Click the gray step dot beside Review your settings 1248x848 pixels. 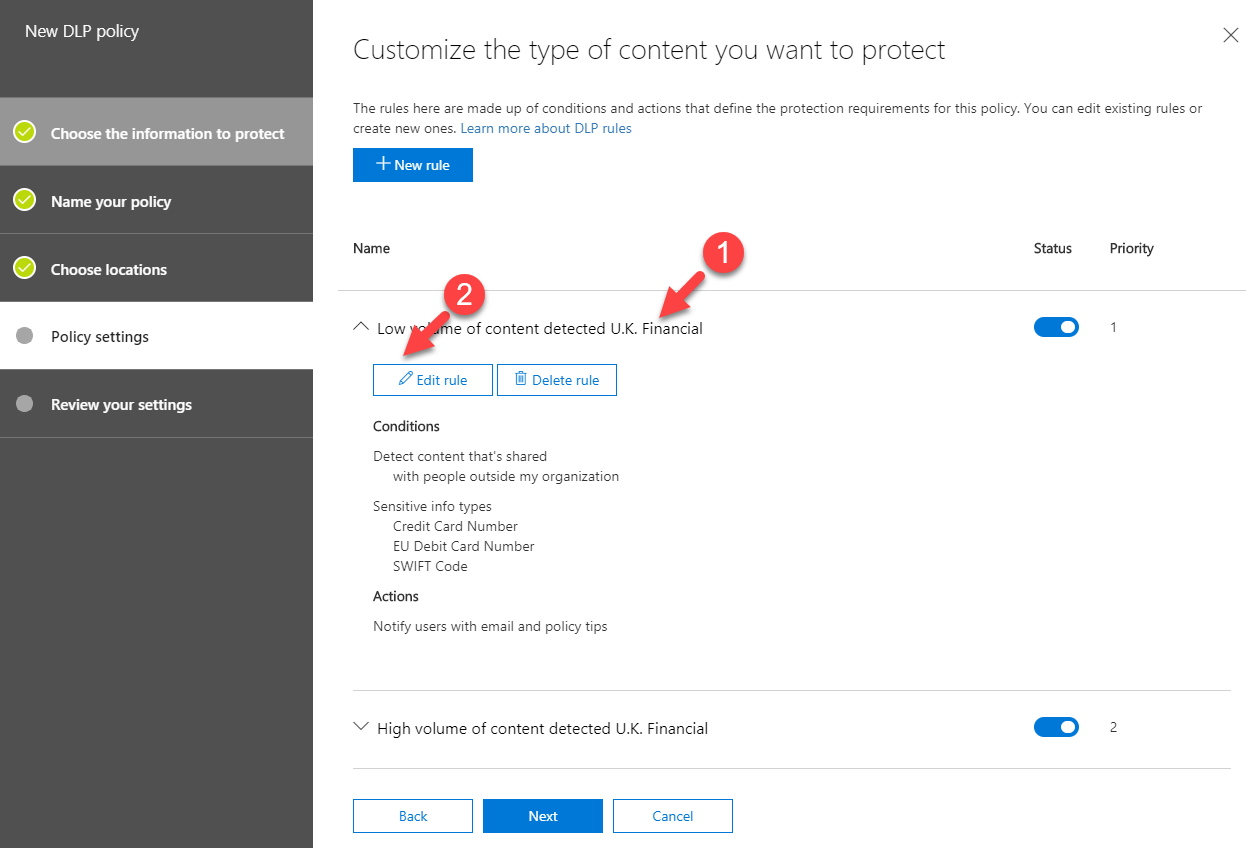[x=25, y=404]
